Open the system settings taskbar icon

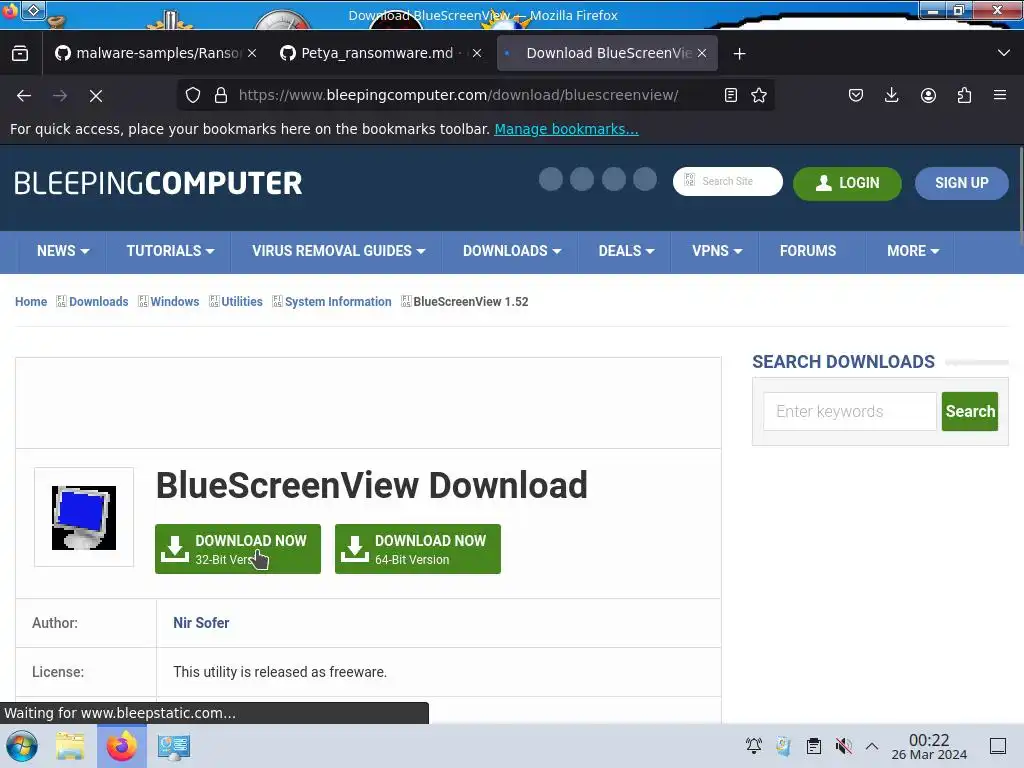174,746
